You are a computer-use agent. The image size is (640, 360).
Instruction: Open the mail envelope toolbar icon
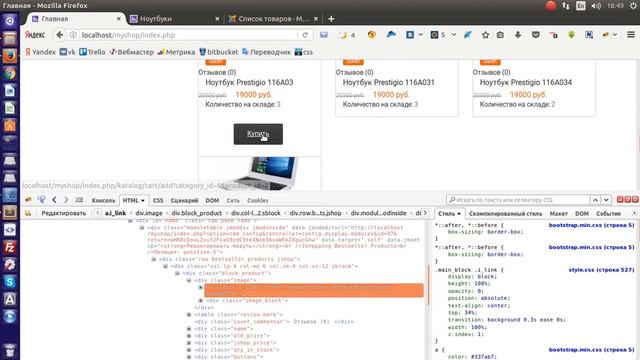pos(324,35)
